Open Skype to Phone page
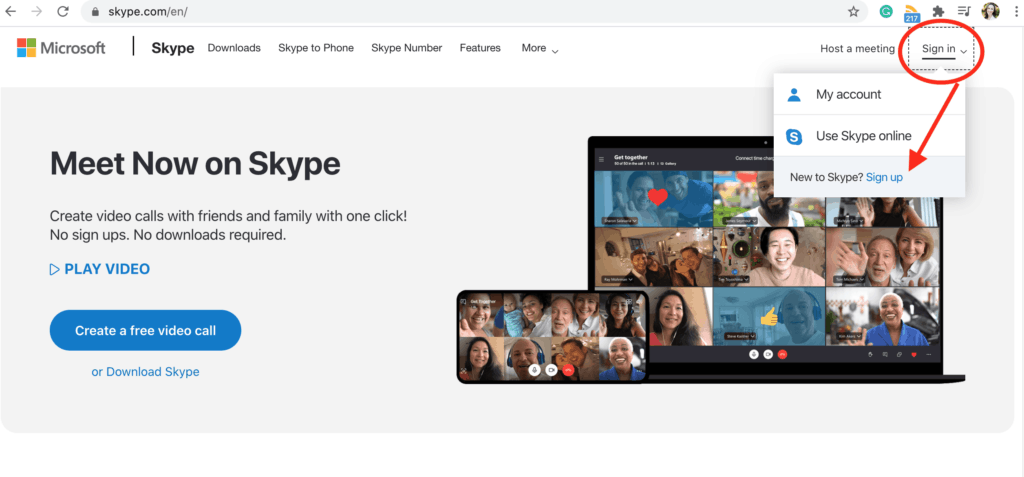This screenshot has width=1024, height=477. [x=316, y=48]
